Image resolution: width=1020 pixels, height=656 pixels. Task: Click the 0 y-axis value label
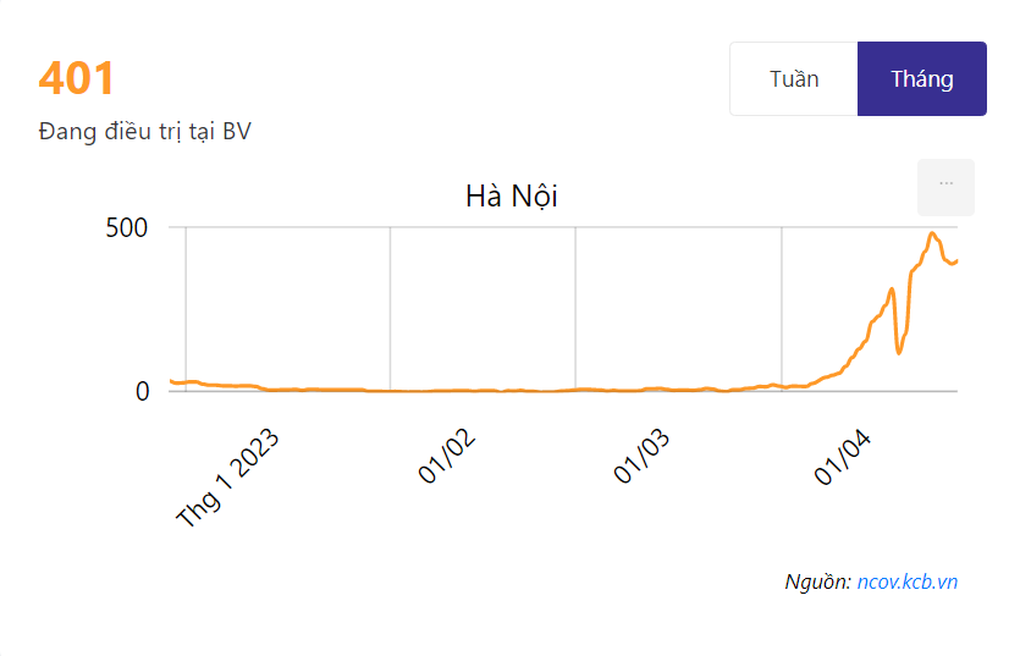(x=142, y=391)
